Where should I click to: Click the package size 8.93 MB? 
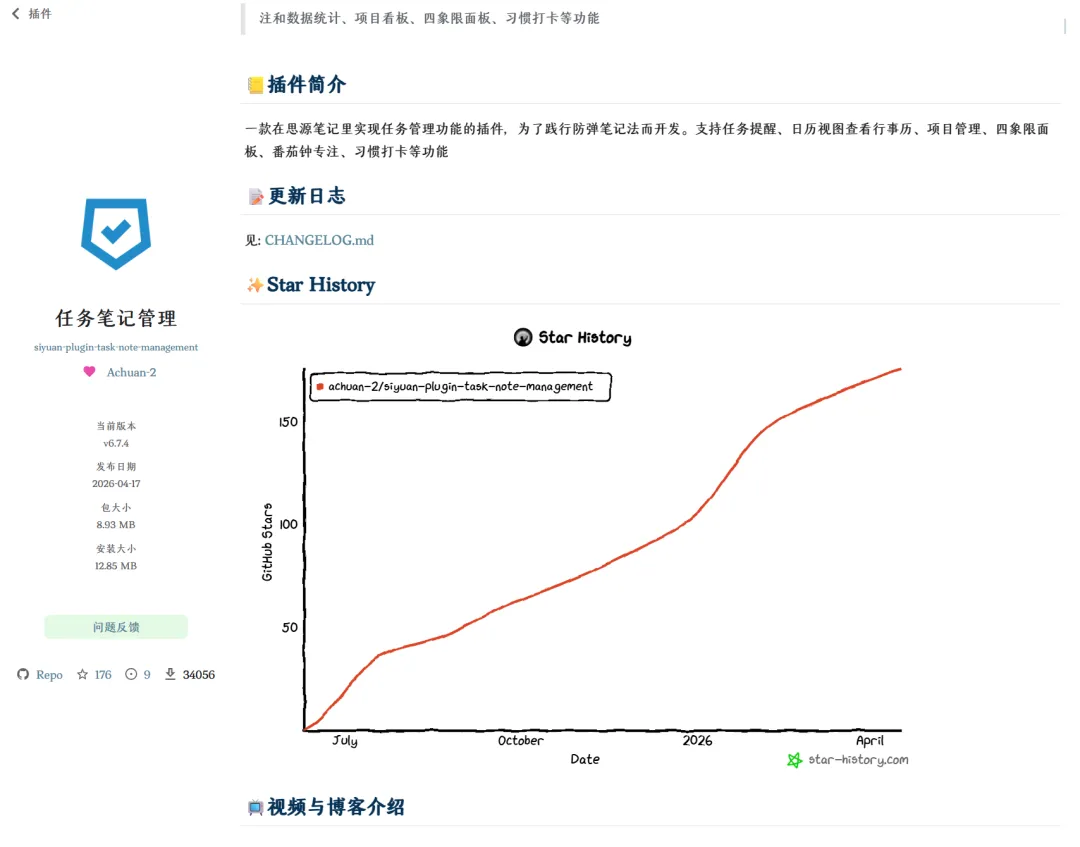[x=116, y=525]
